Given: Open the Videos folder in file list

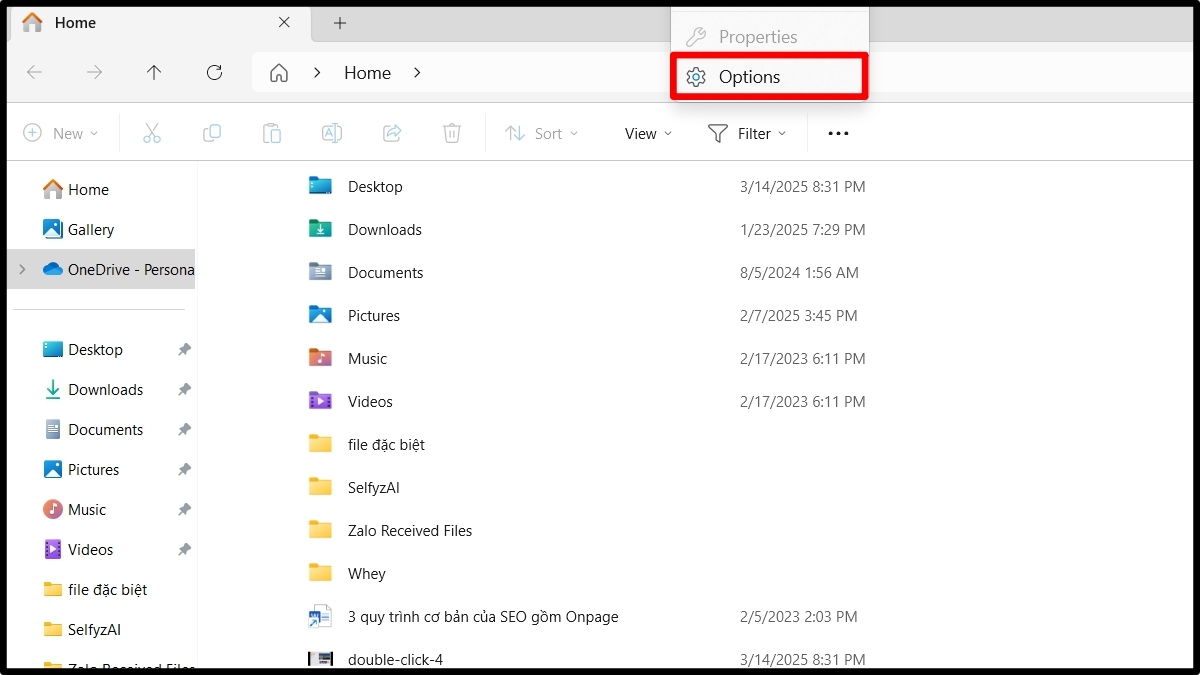Looking at the screenshot, I should click(370, 401).
